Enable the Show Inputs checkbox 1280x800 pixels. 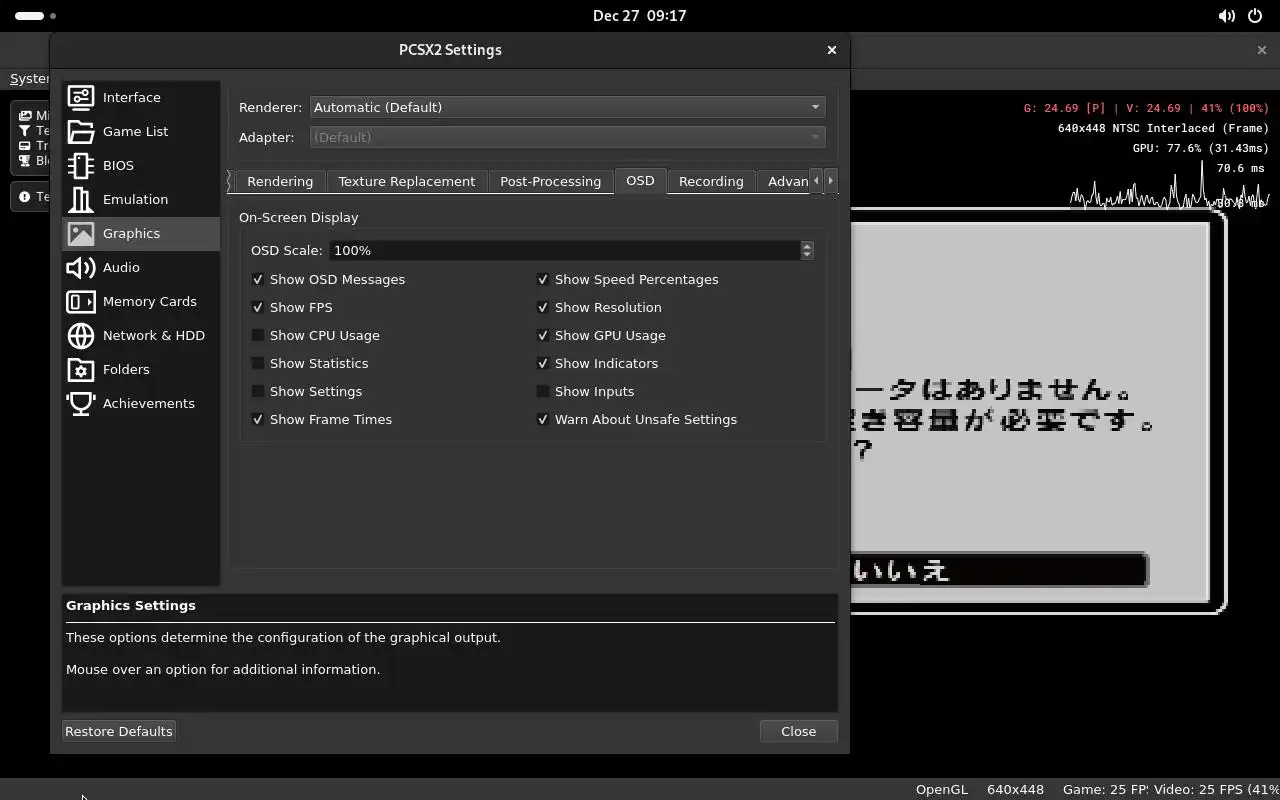point(543,391)
